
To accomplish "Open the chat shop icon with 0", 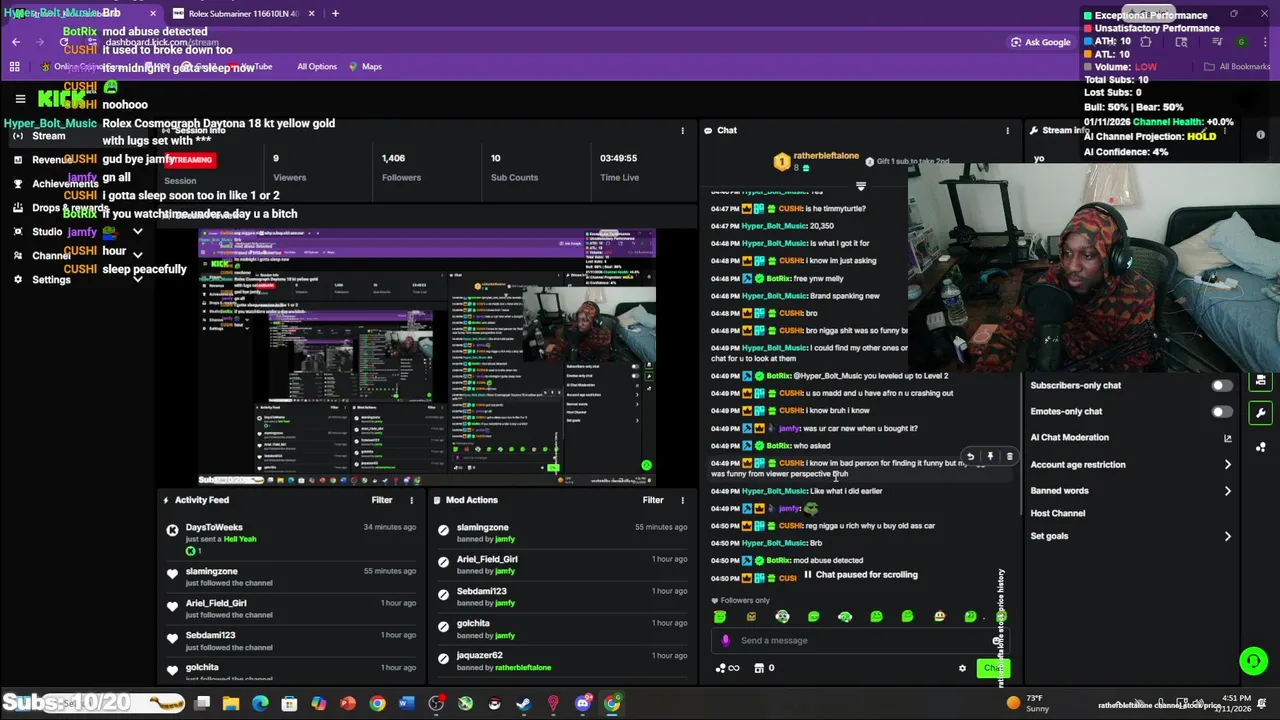I will pos(764,668).
